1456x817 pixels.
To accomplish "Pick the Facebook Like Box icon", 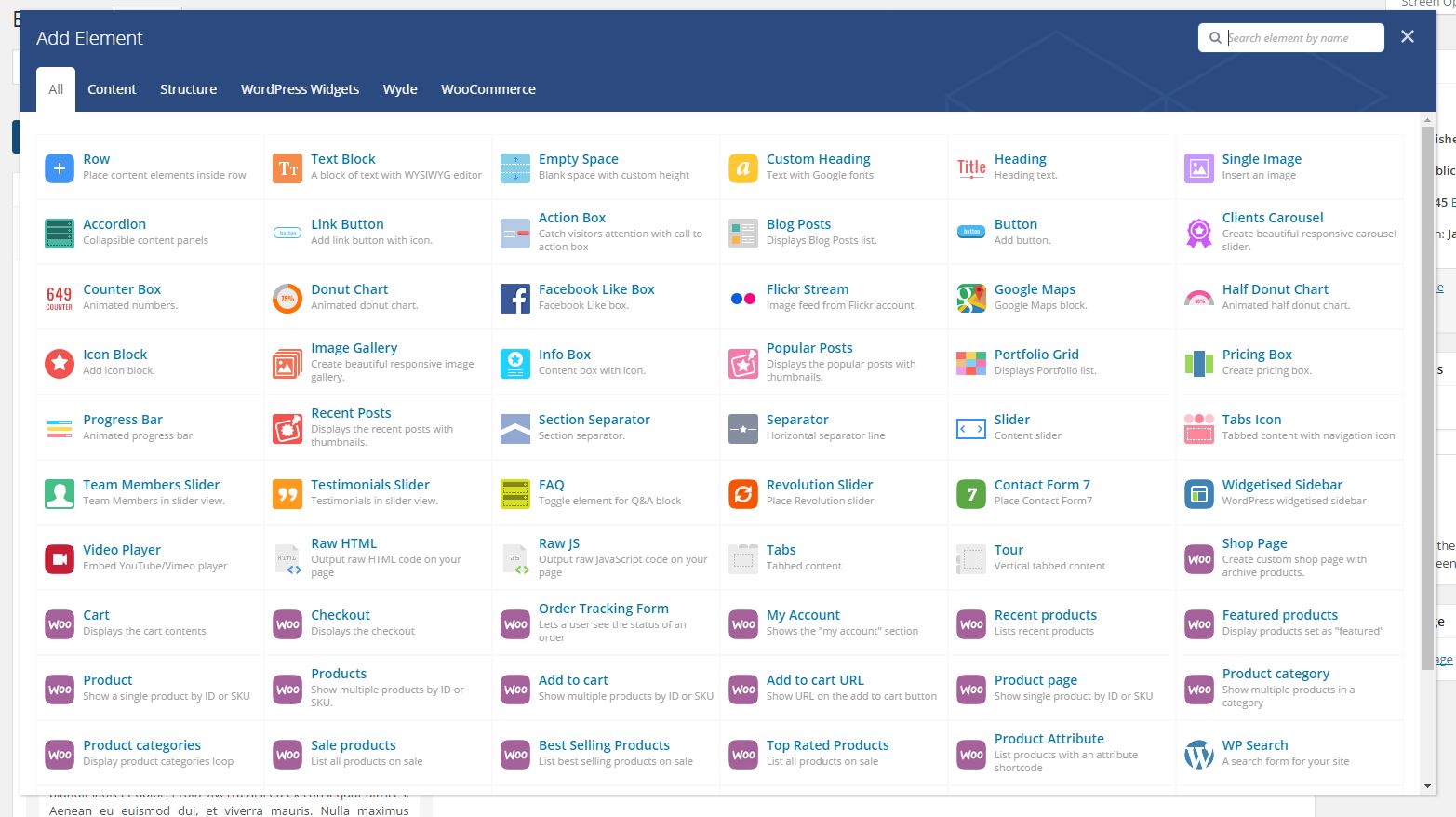I will pyautogui.click(x=515, y=299).
